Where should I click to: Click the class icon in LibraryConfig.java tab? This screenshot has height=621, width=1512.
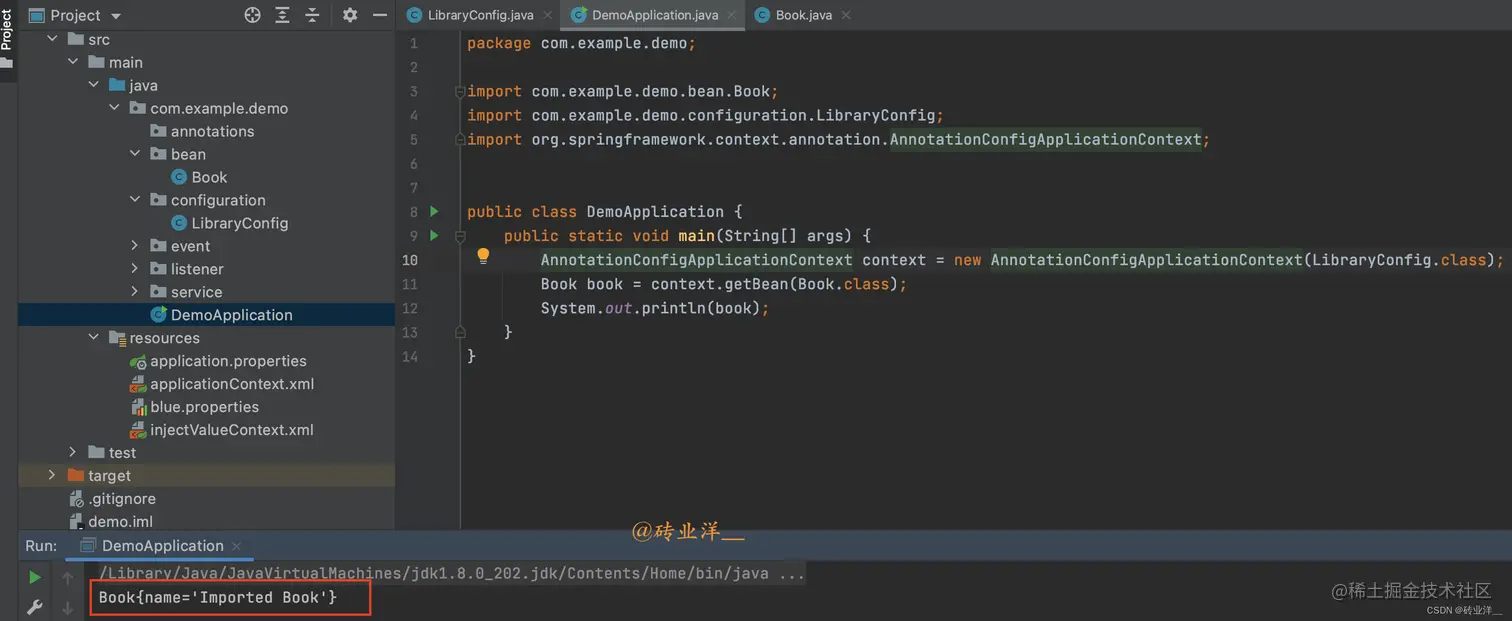[x=414, y=15]
